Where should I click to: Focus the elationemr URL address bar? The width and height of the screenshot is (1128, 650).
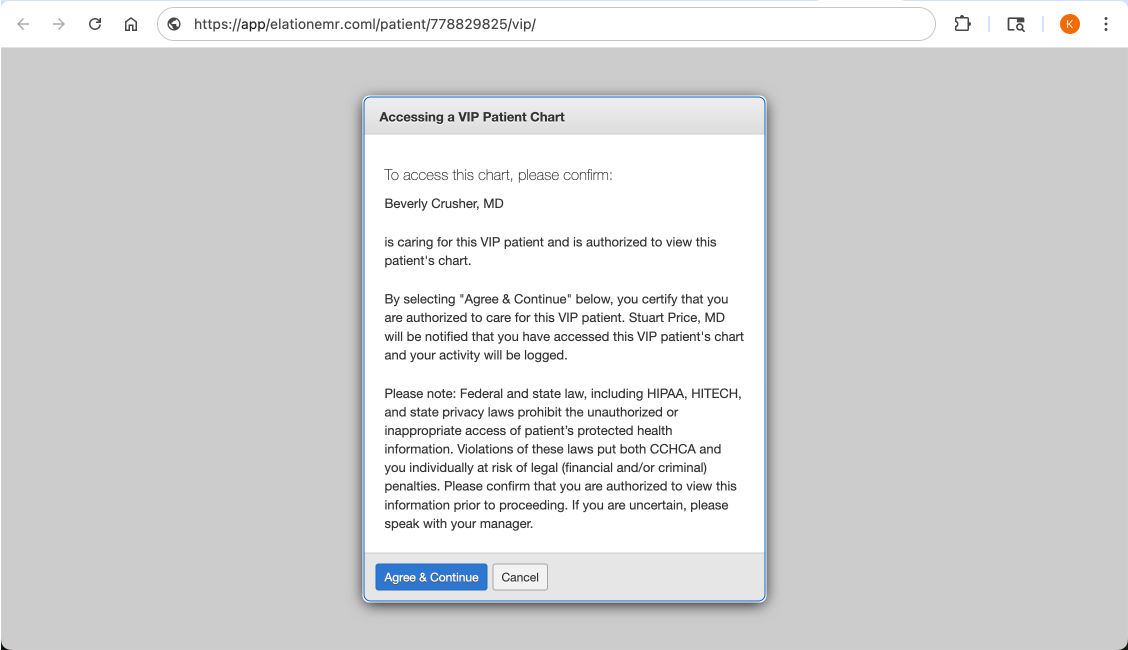(550, 24)
